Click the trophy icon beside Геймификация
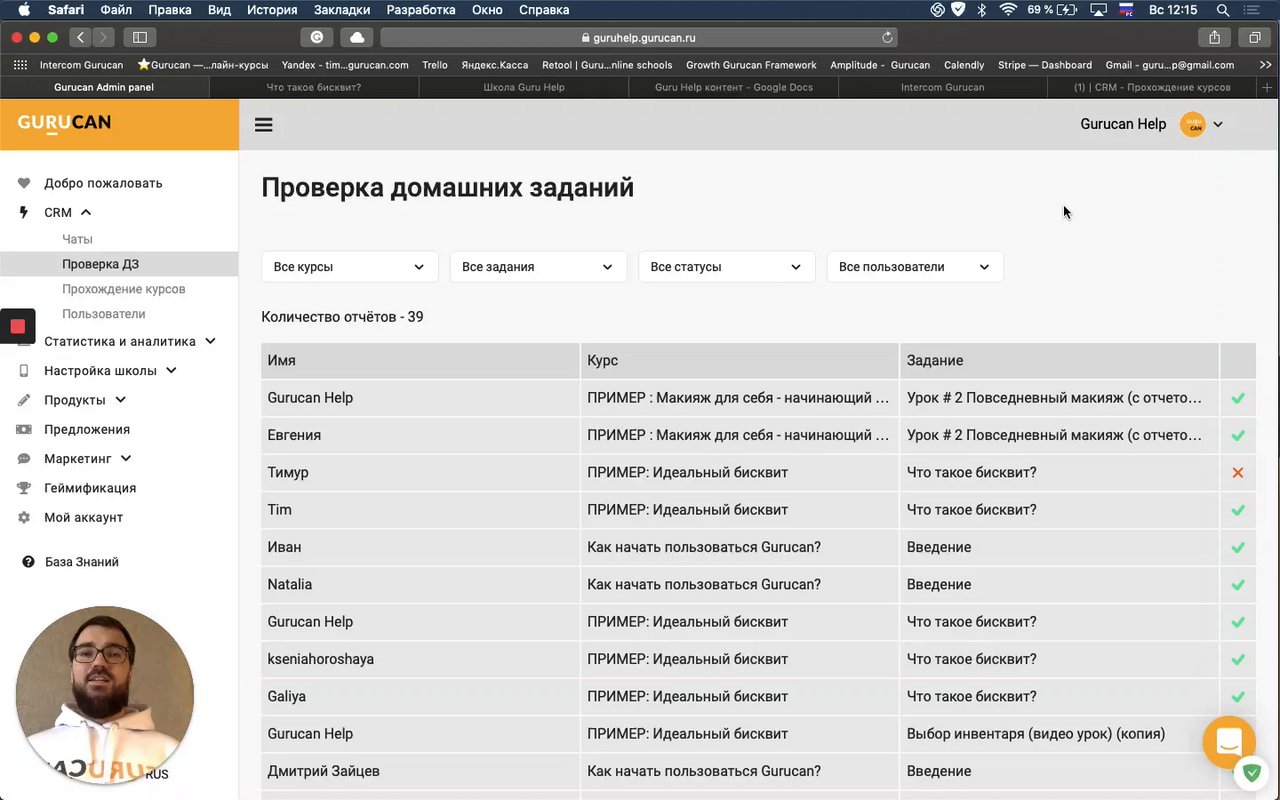 tap(24, 488)
